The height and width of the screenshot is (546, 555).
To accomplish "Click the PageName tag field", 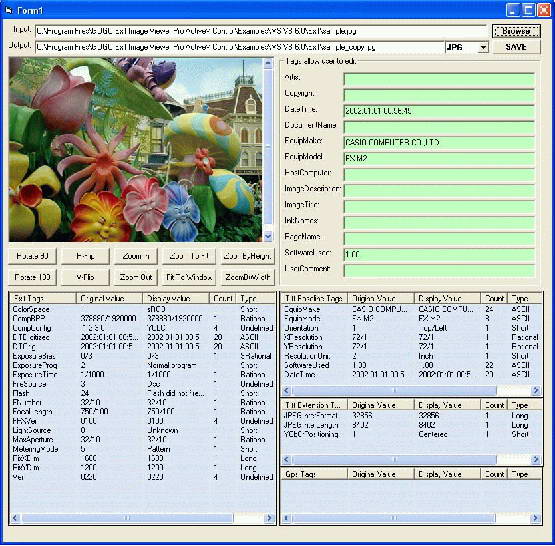I will (439, 238).
